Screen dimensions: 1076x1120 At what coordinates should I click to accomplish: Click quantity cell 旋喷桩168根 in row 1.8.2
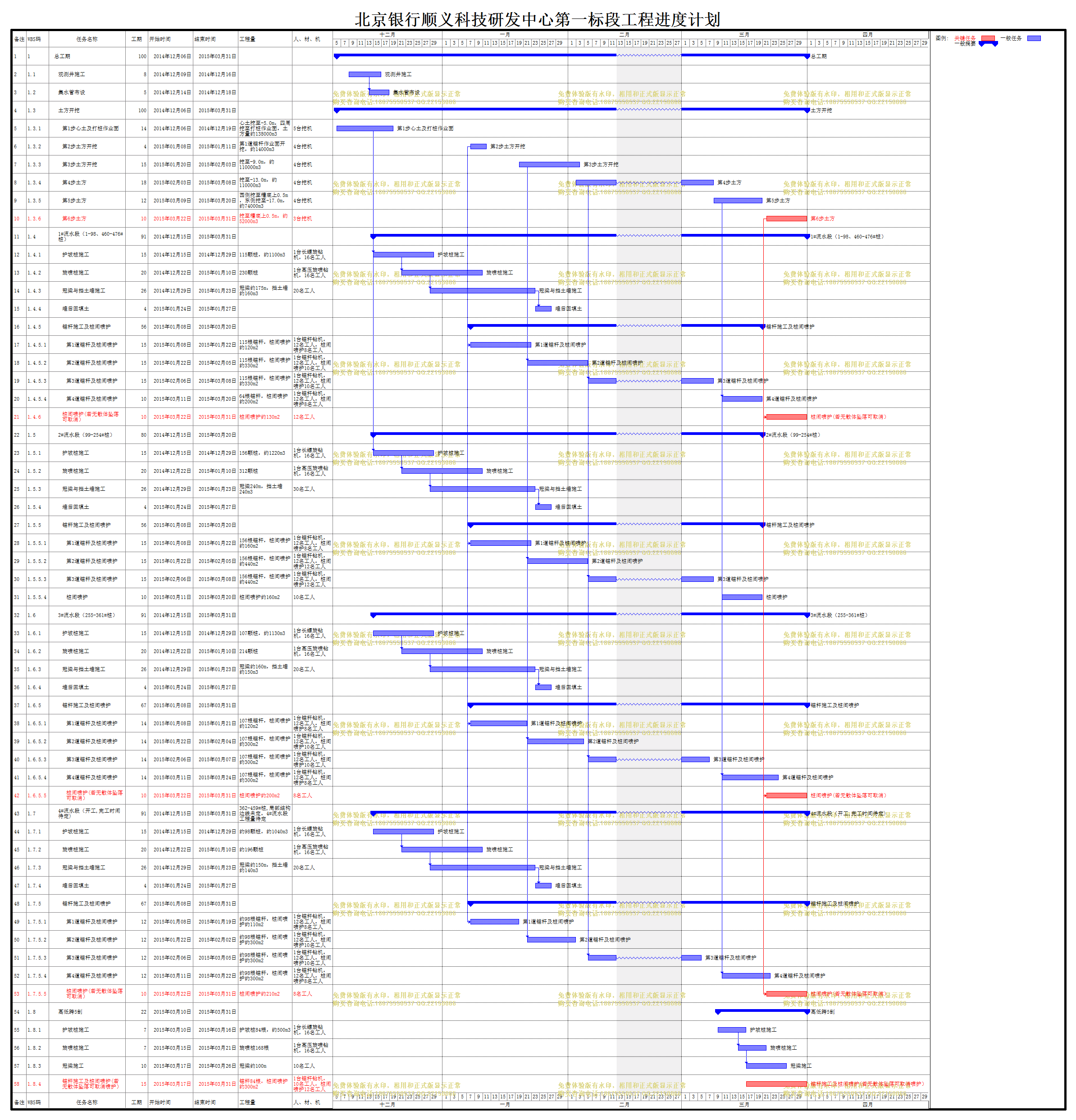tap(253, 1048)
